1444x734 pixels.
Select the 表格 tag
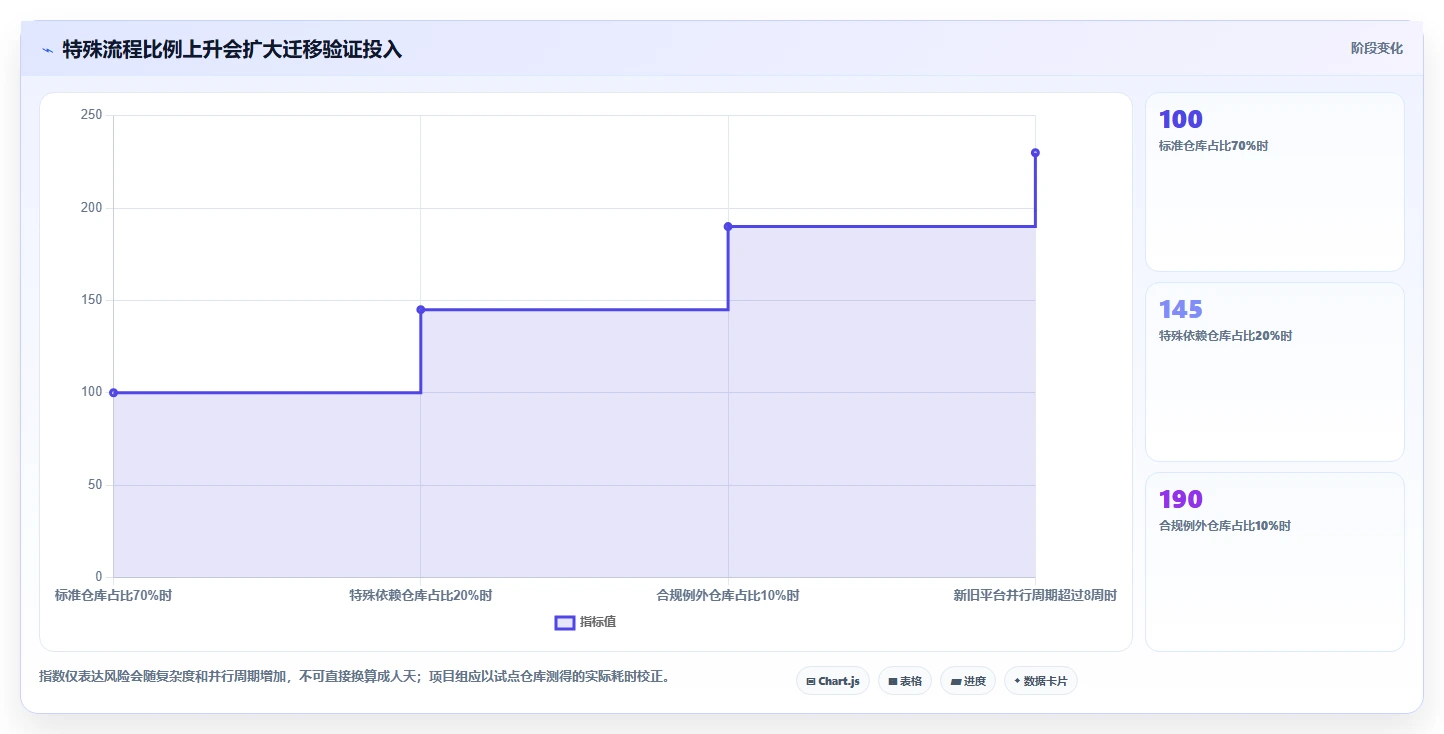point(905,681)
